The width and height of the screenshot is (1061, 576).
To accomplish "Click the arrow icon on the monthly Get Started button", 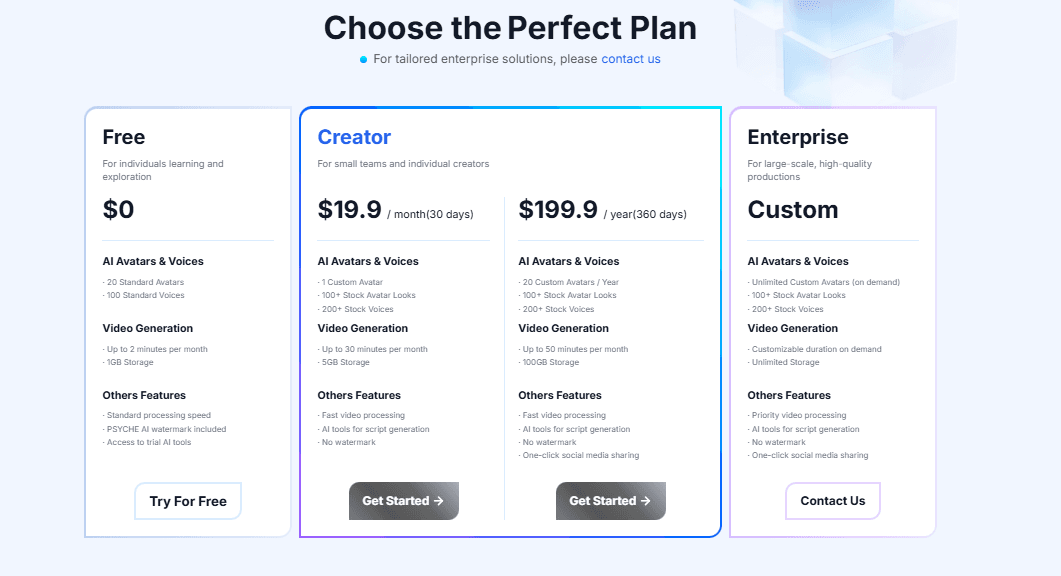I will tap(439, 501).
